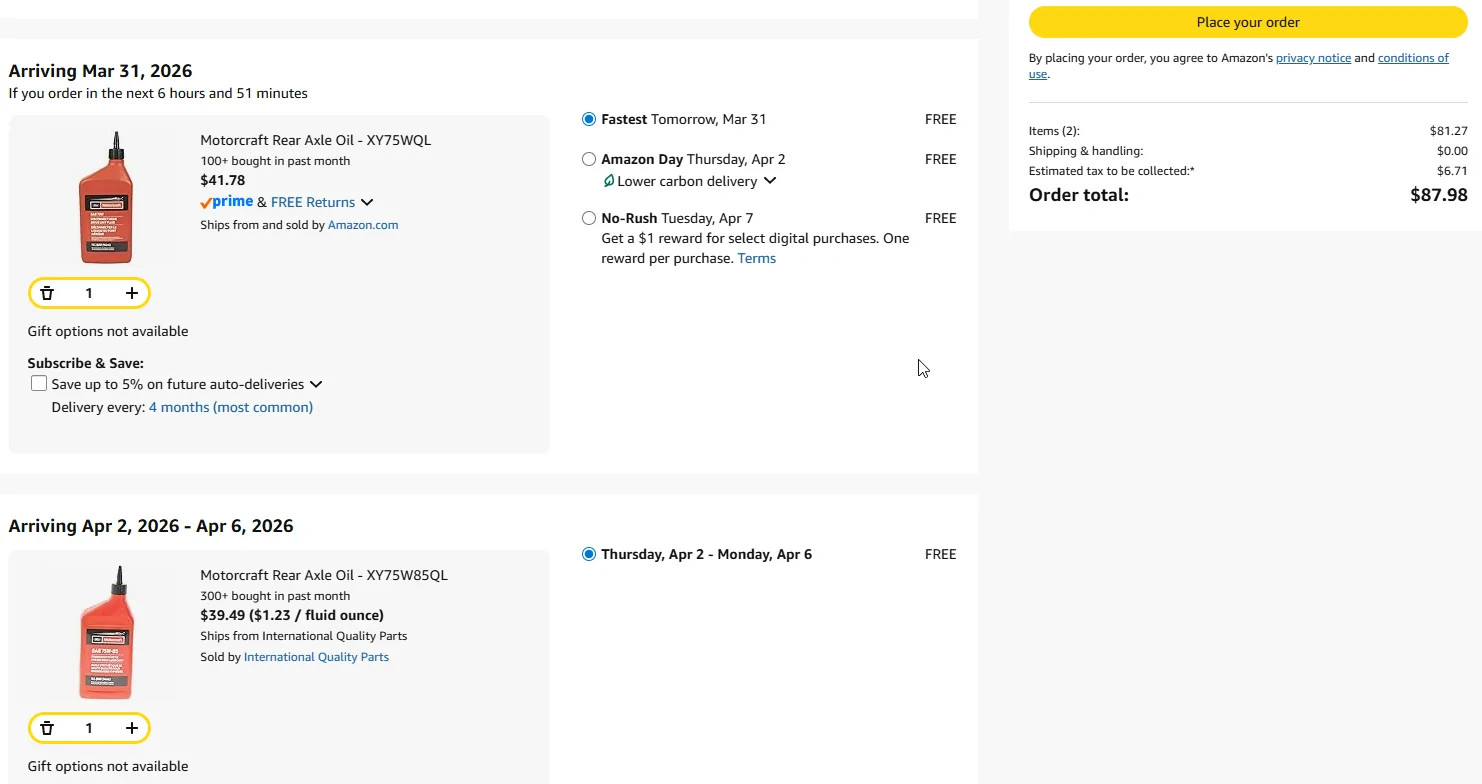Click the Subscribe & Save label
Screen dimensions: 1482x784
click(x=86, y=363)
